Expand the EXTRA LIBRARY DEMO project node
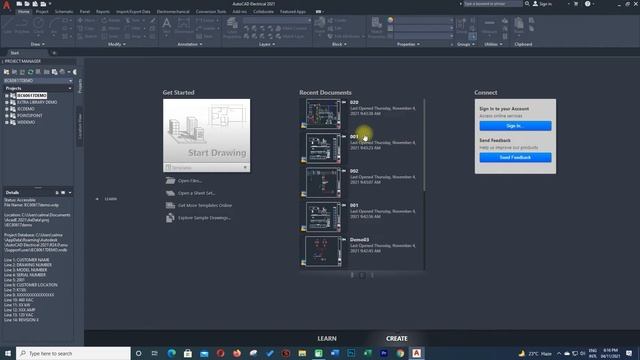Image resolution: width=640 pixels, height=360 pixels. pos(7,102)
